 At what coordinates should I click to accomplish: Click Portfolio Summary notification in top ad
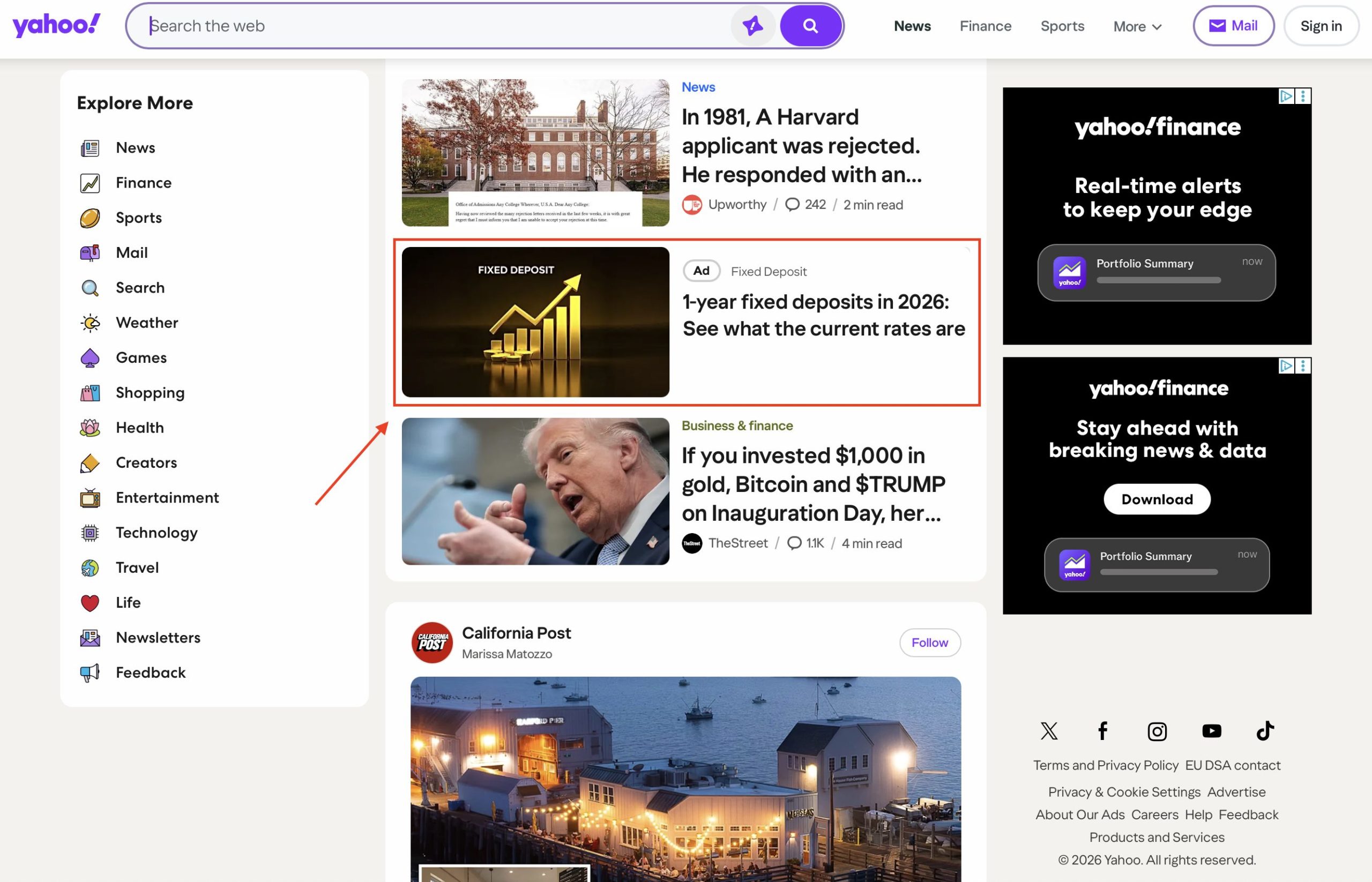[1156, 273]
